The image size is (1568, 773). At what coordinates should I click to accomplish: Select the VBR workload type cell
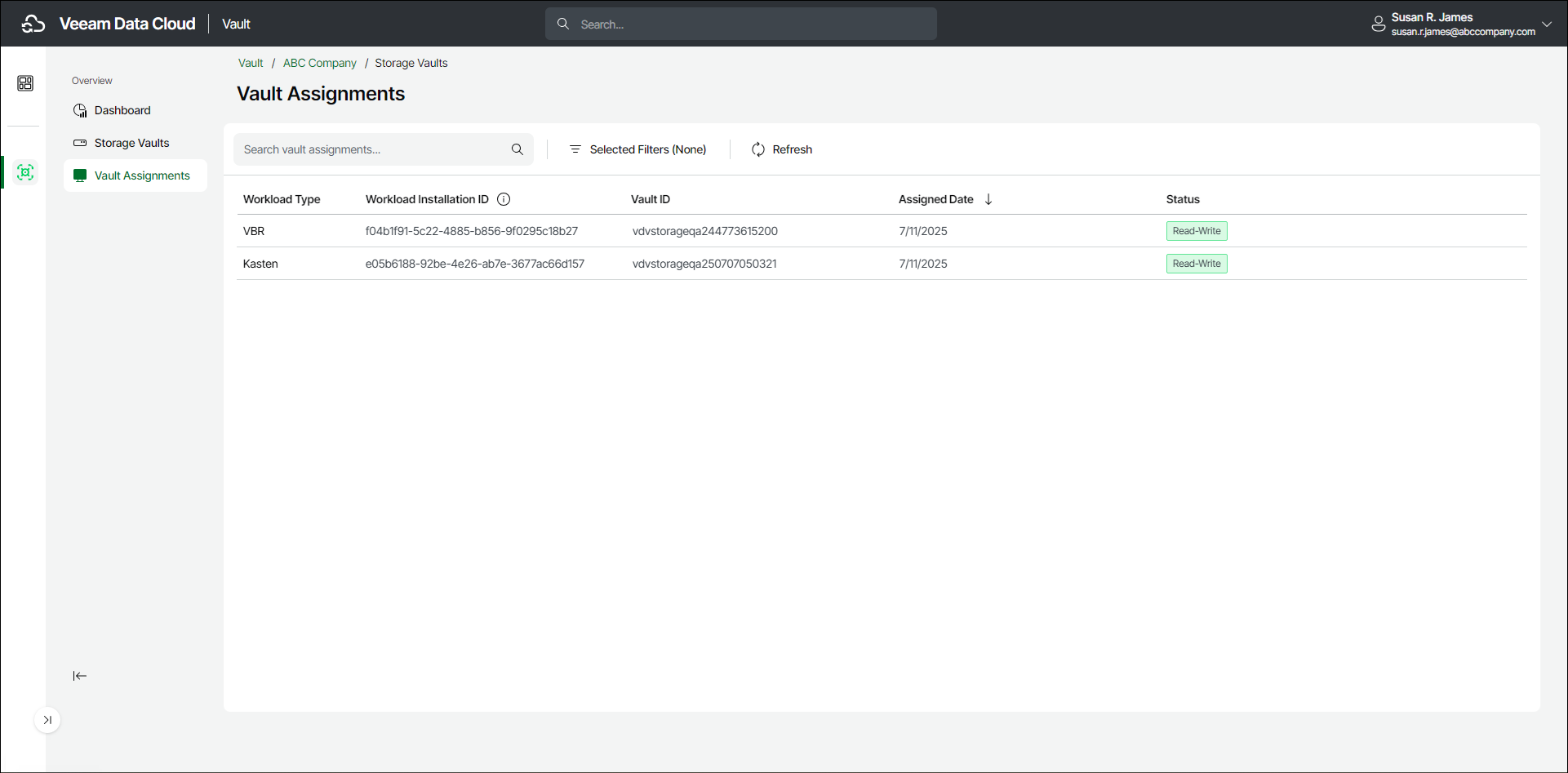tap(254, 231)
